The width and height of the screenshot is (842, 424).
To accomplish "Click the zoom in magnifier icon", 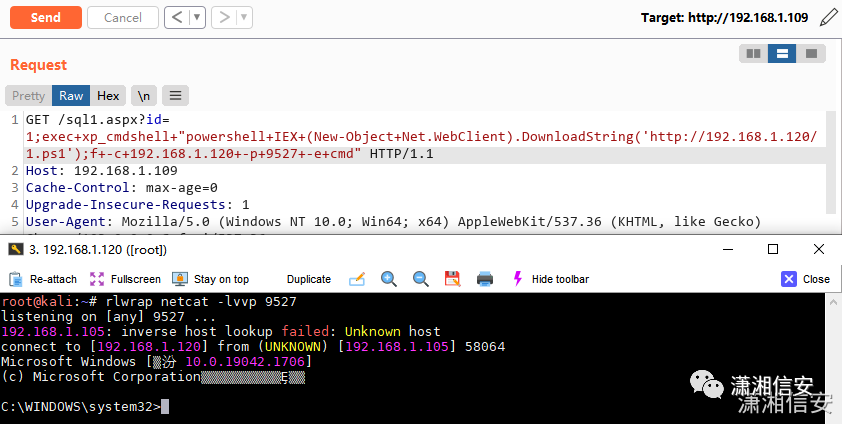I will click(x=389, y=279).
